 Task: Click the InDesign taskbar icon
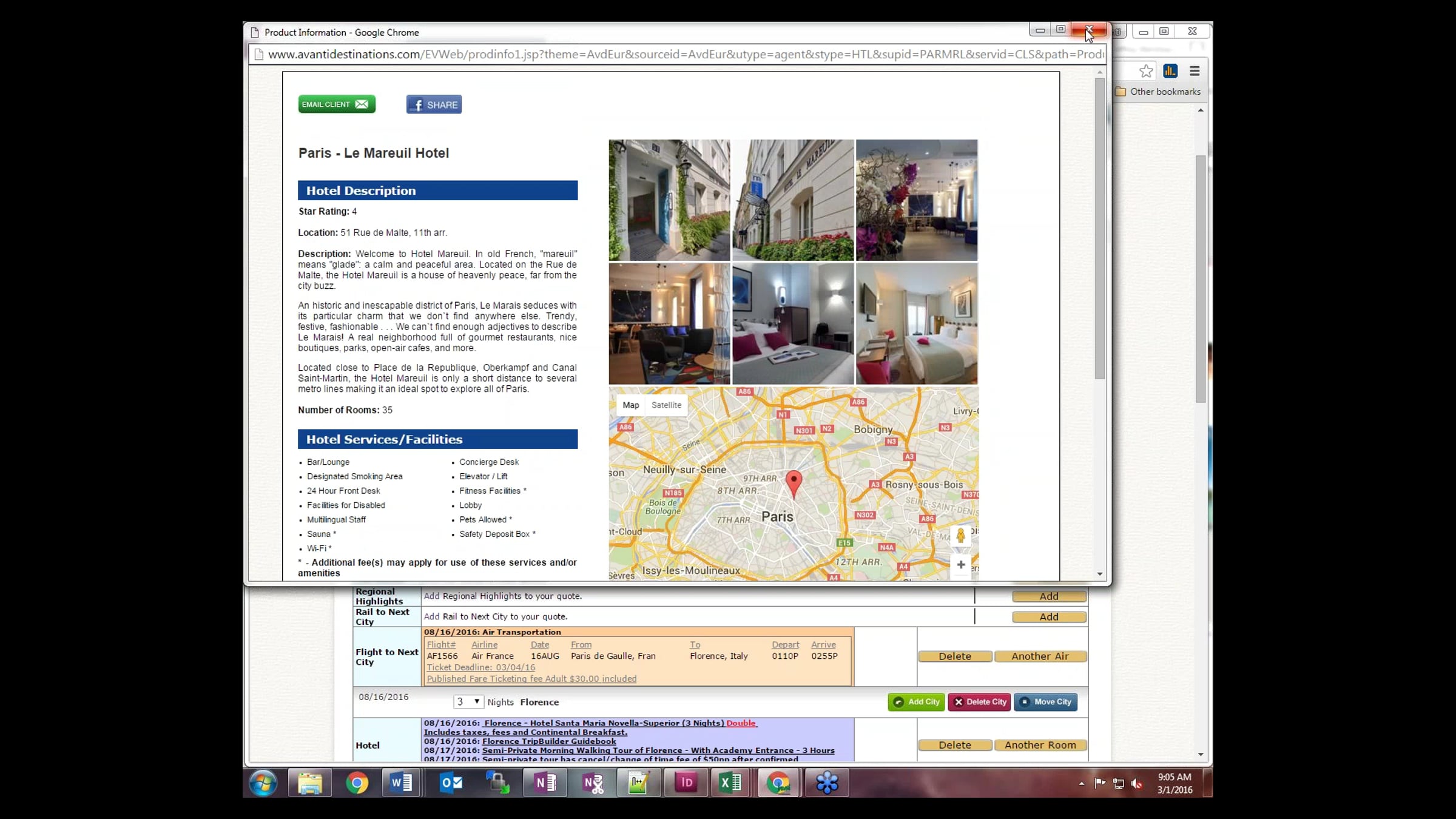point(686,783)
